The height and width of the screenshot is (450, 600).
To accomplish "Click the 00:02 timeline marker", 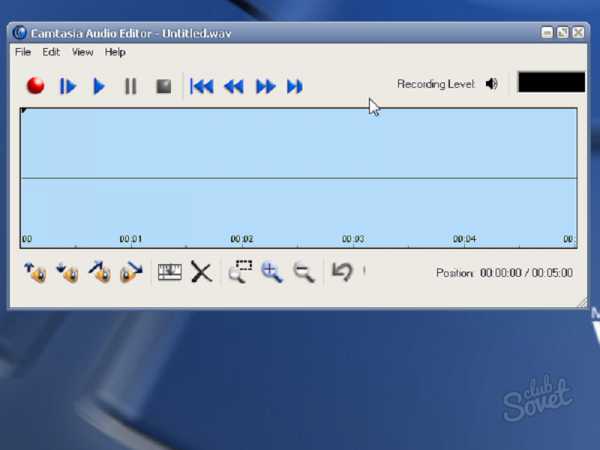I will tap(242, 239).
